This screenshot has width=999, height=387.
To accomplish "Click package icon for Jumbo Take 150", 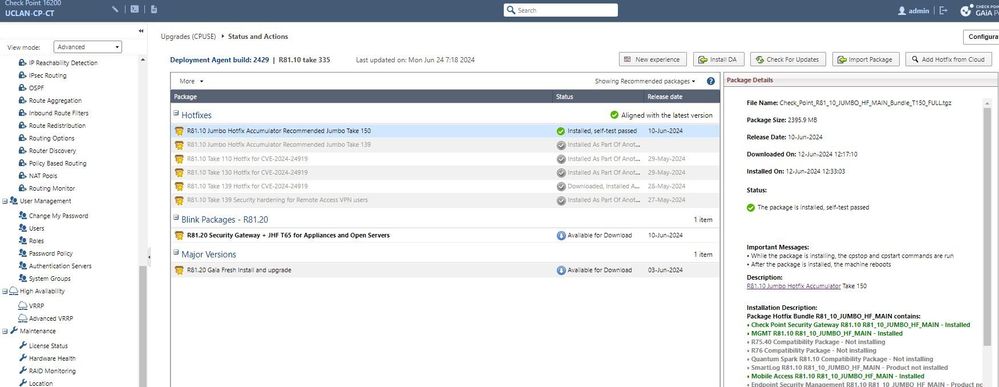I will click(x=180, y=131).
